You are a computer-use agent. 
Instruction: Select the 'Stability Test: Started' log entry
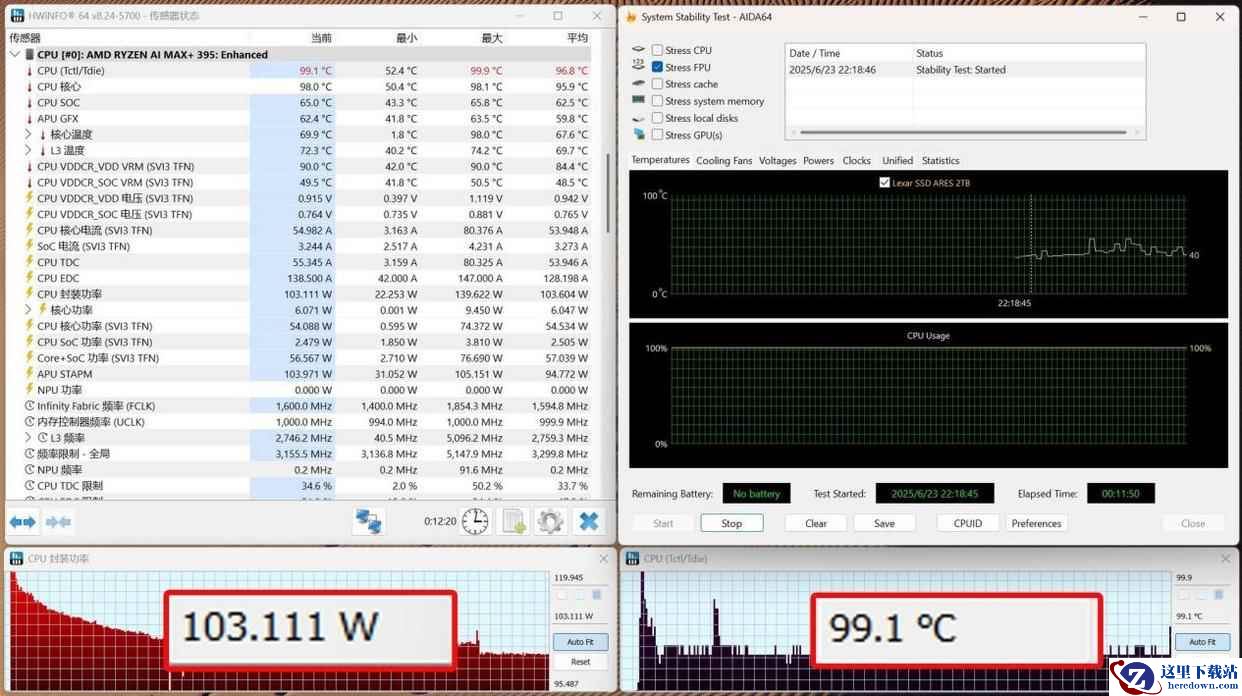click(961, 70)
